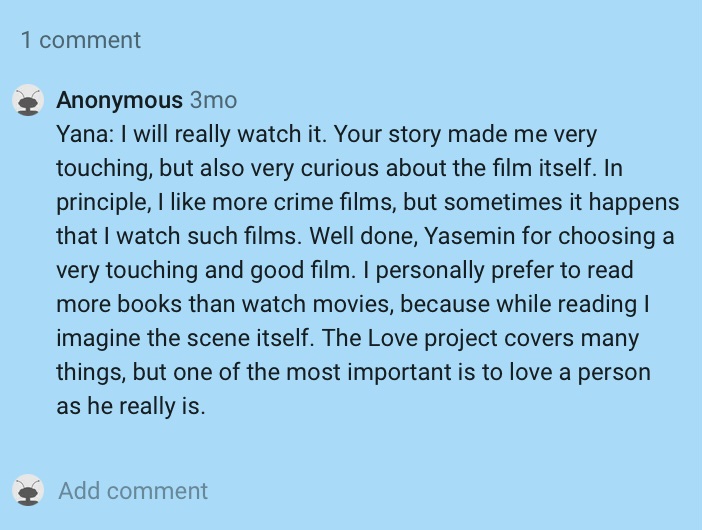Image resolution: width=702 pixels, height=530 pixels.
Task: Click the "1 comment" count header
Action: [x=81, y=40]
